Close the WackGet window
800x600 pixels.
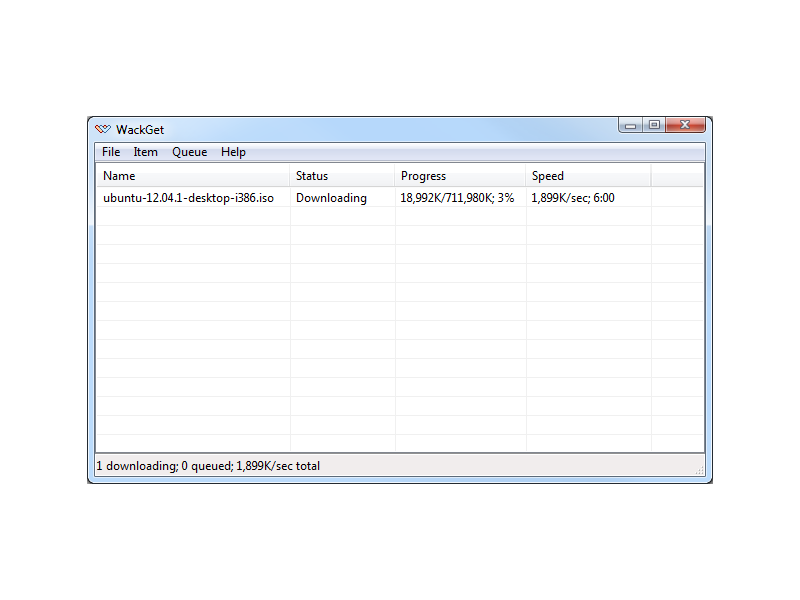tap(685, 126)
